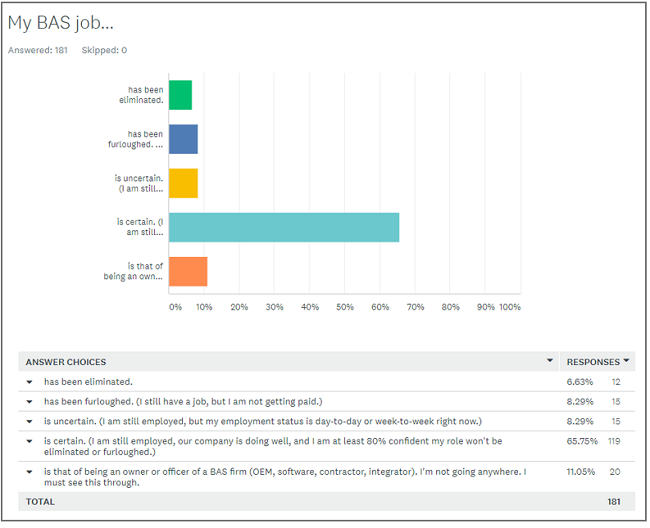650x528 pixels.
Task: Click the TOTAL row label
Action: 40,502
